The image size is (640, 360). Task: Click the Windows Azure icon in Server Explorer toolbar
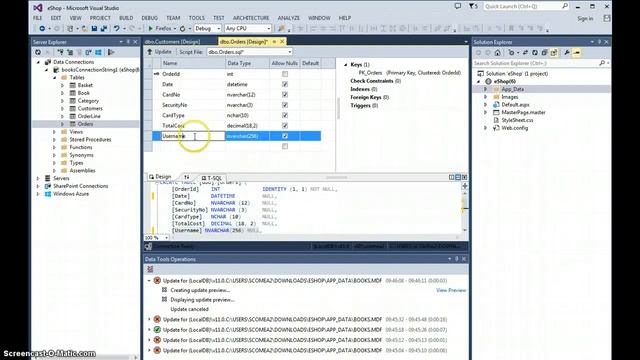tap(98, 52)
